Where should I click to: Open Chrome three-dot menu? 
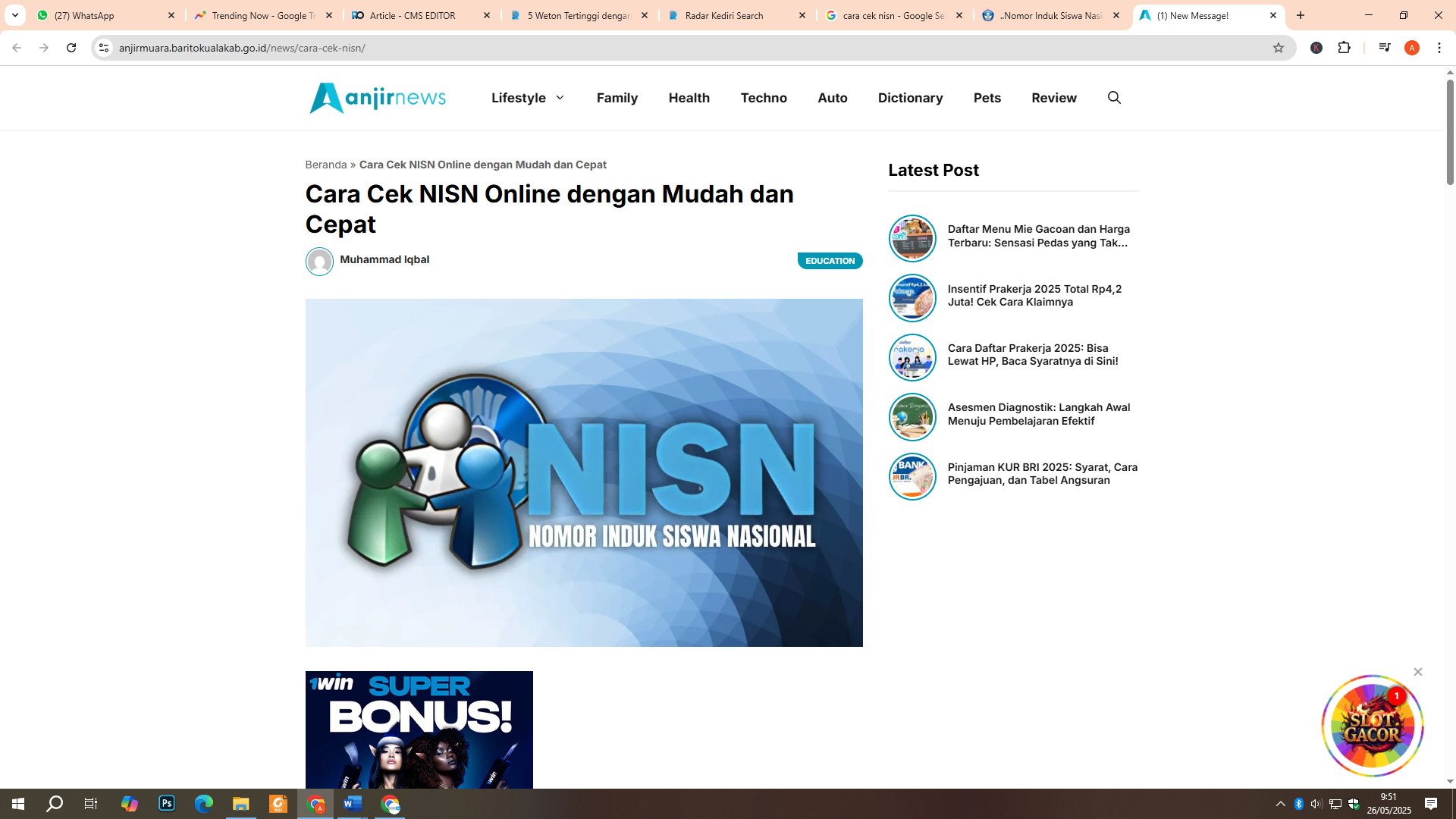(x=1439, y=48)
